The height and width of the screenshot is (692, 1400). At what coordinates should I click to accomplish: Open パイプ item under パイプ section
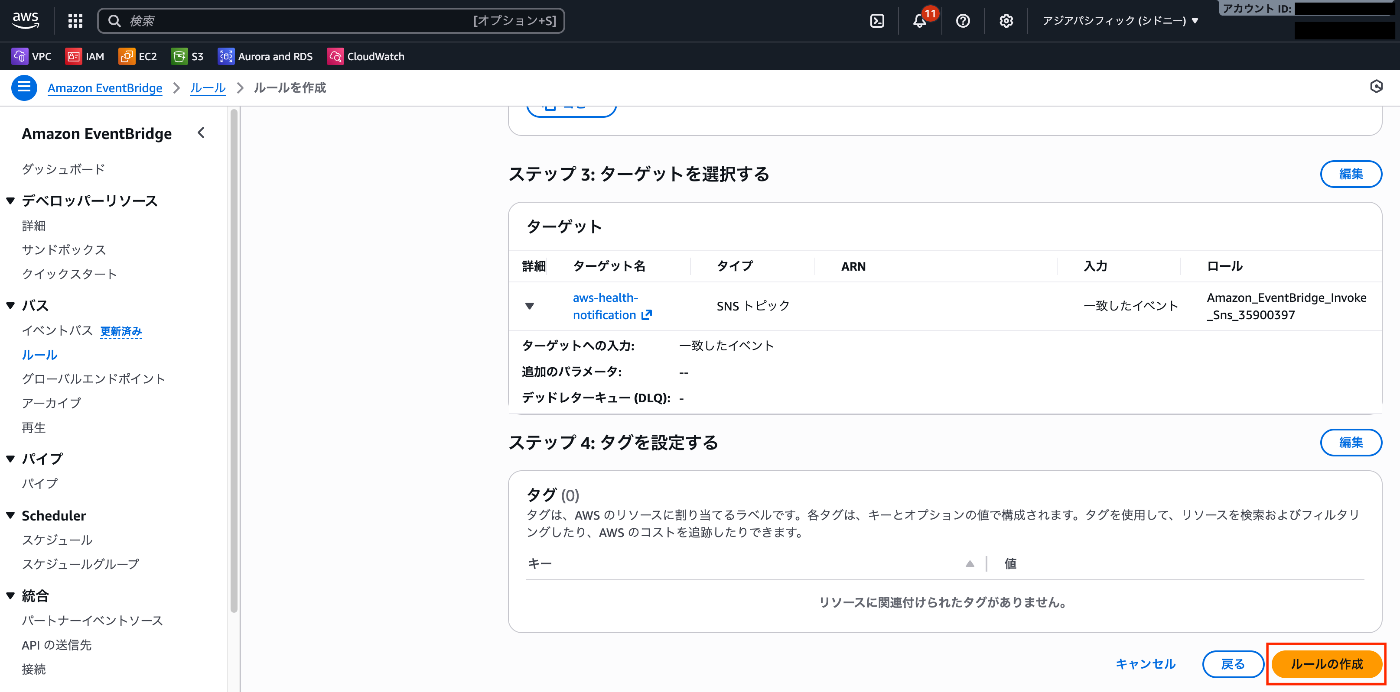click(40, 484)
